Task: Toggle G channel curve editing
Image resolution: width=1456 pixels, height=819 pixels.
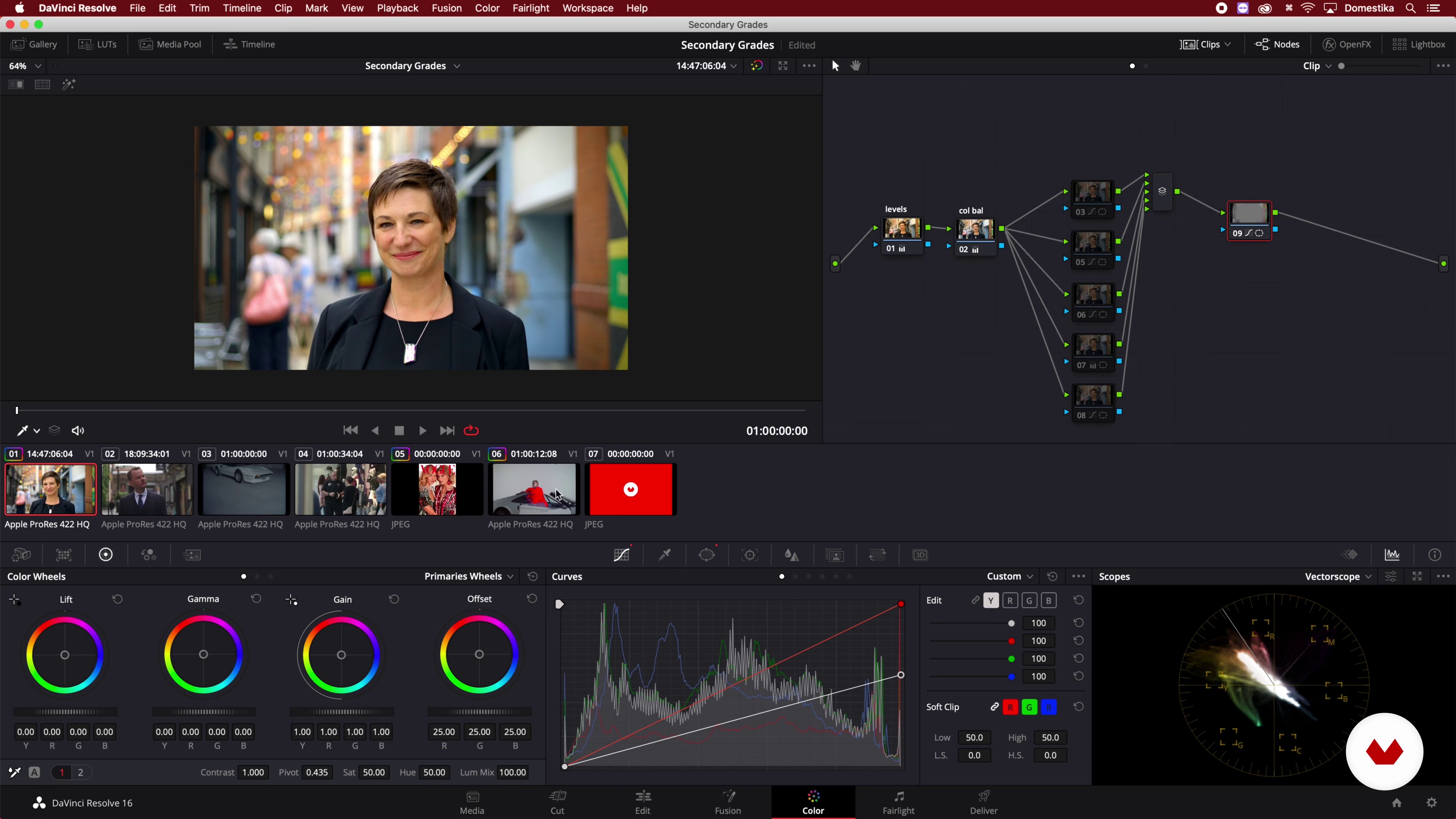Action: (1029, 600)
